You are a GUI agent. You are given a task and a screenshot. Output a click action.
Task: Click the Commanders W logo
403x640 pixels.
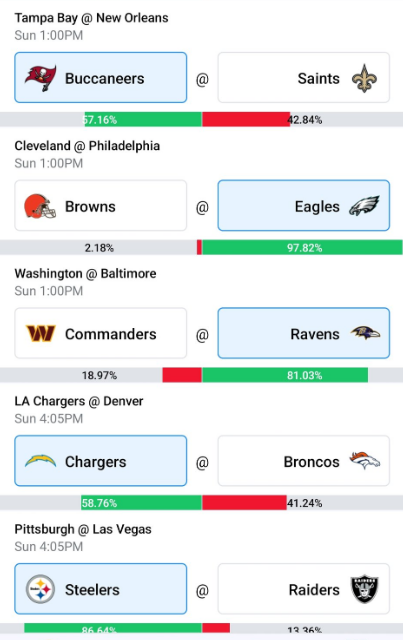40,333
